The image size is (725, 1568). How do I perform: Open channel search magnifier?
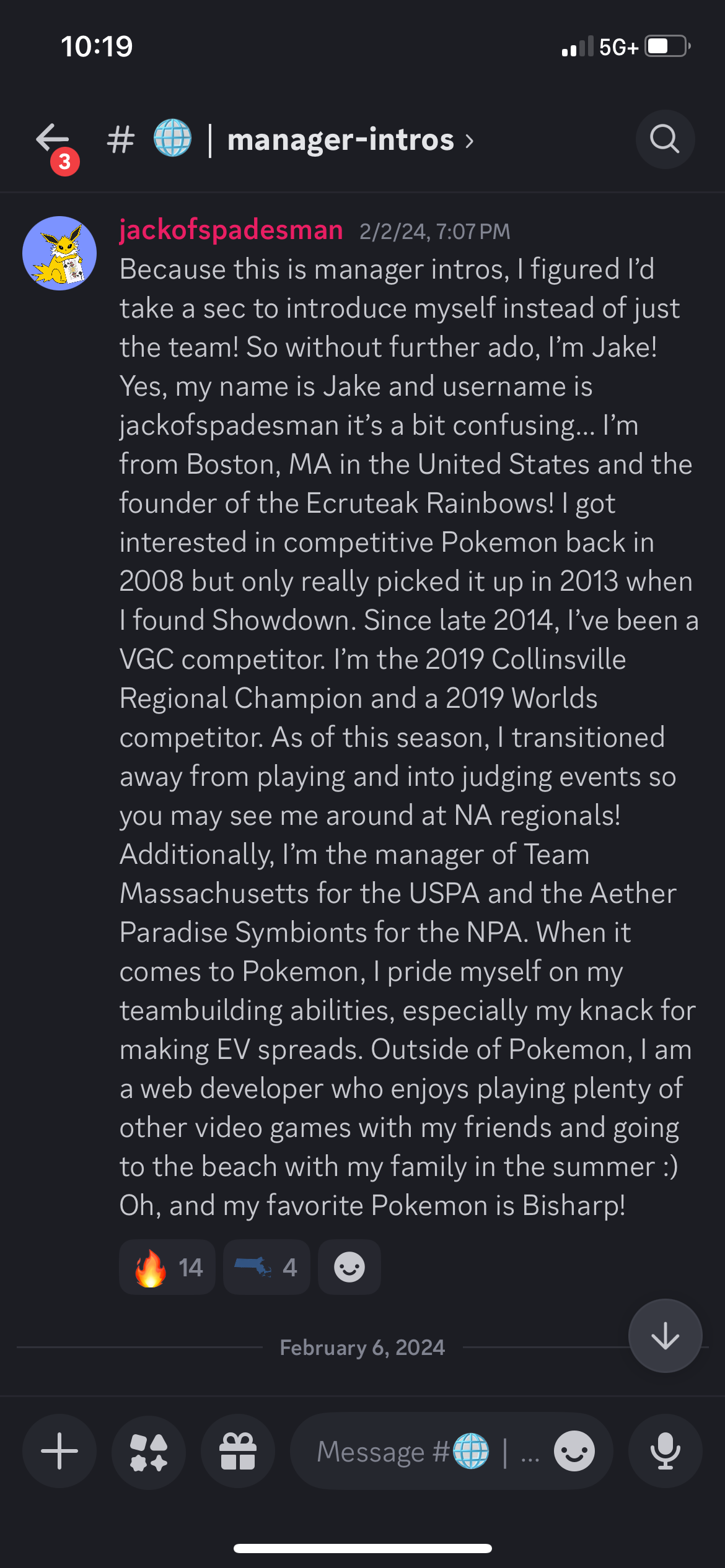click(x=665, y=139)
